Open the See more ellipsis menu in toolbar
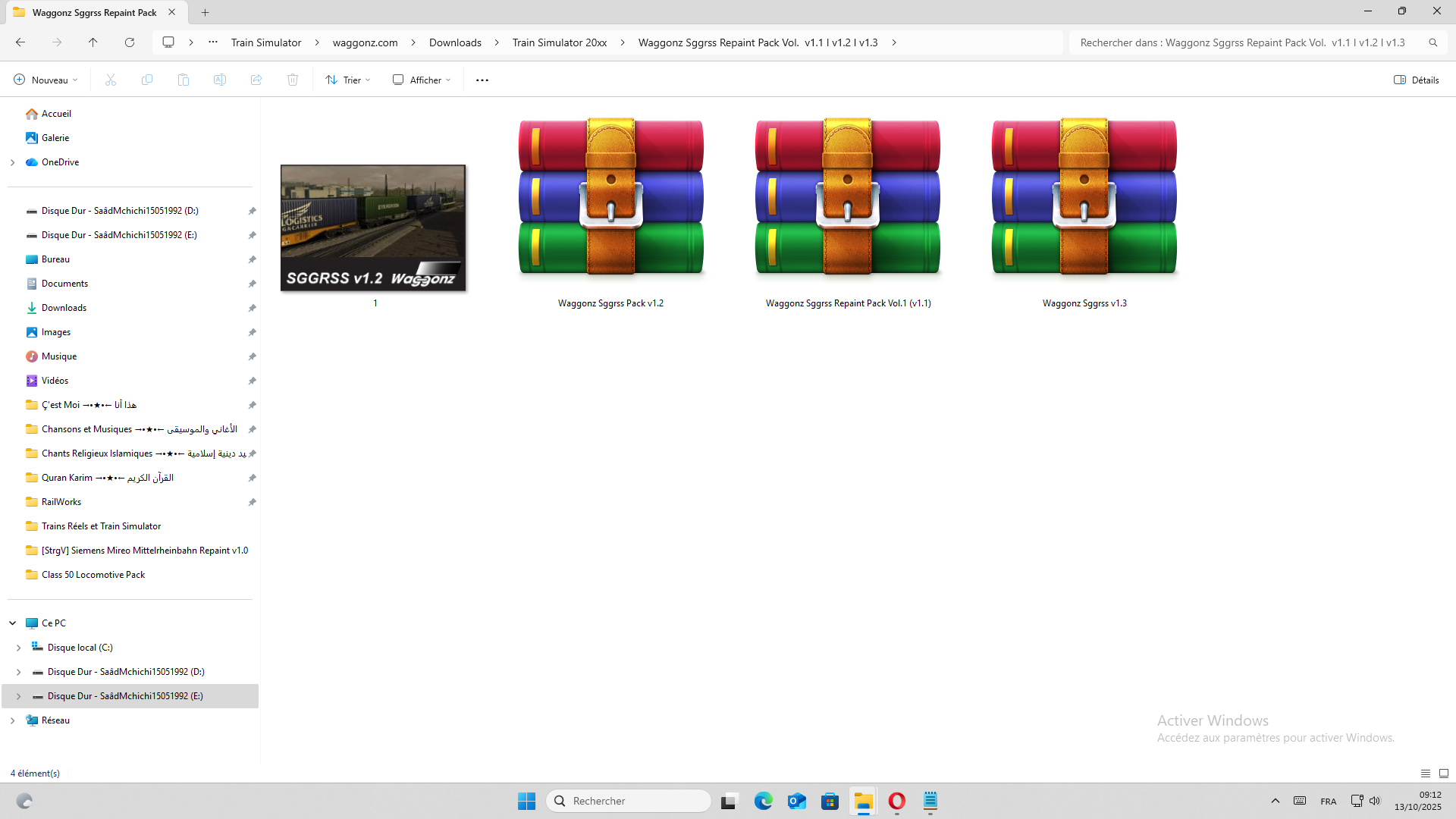 [482, 80]
